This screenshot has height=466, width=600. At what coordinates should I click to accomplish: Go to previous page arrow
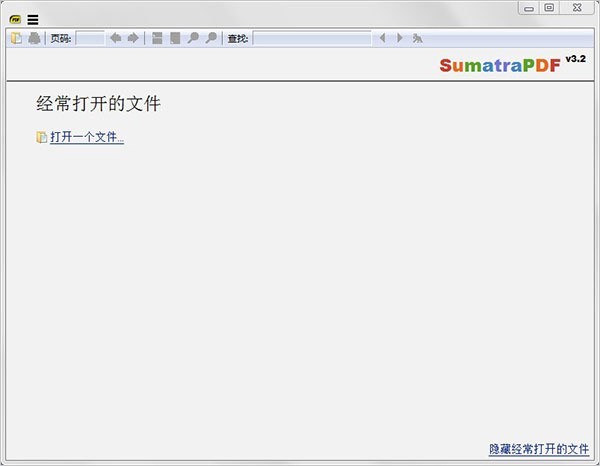pyautogui.click(x=116, y=38)
